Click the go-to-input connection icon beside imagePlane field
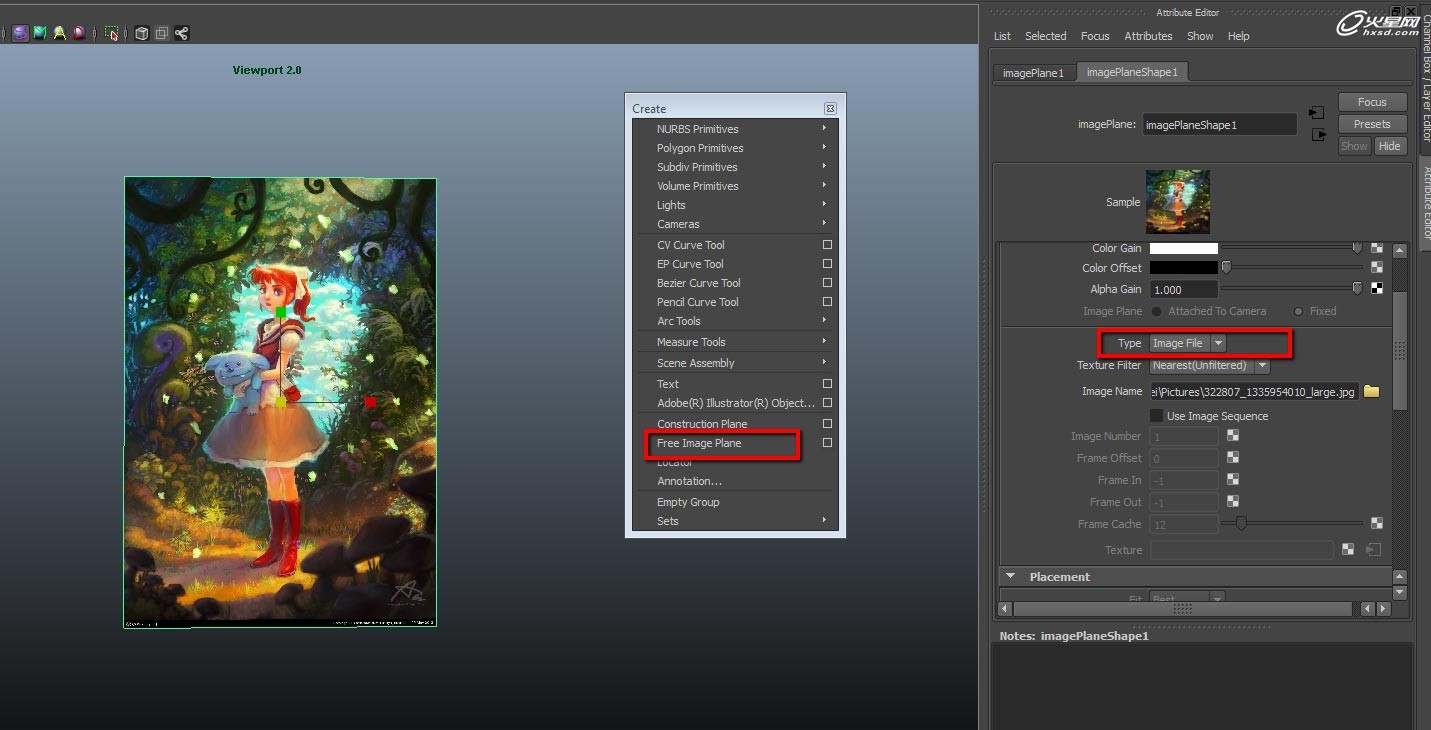This screenshot has width=1431, height=730. point(1317,113)
